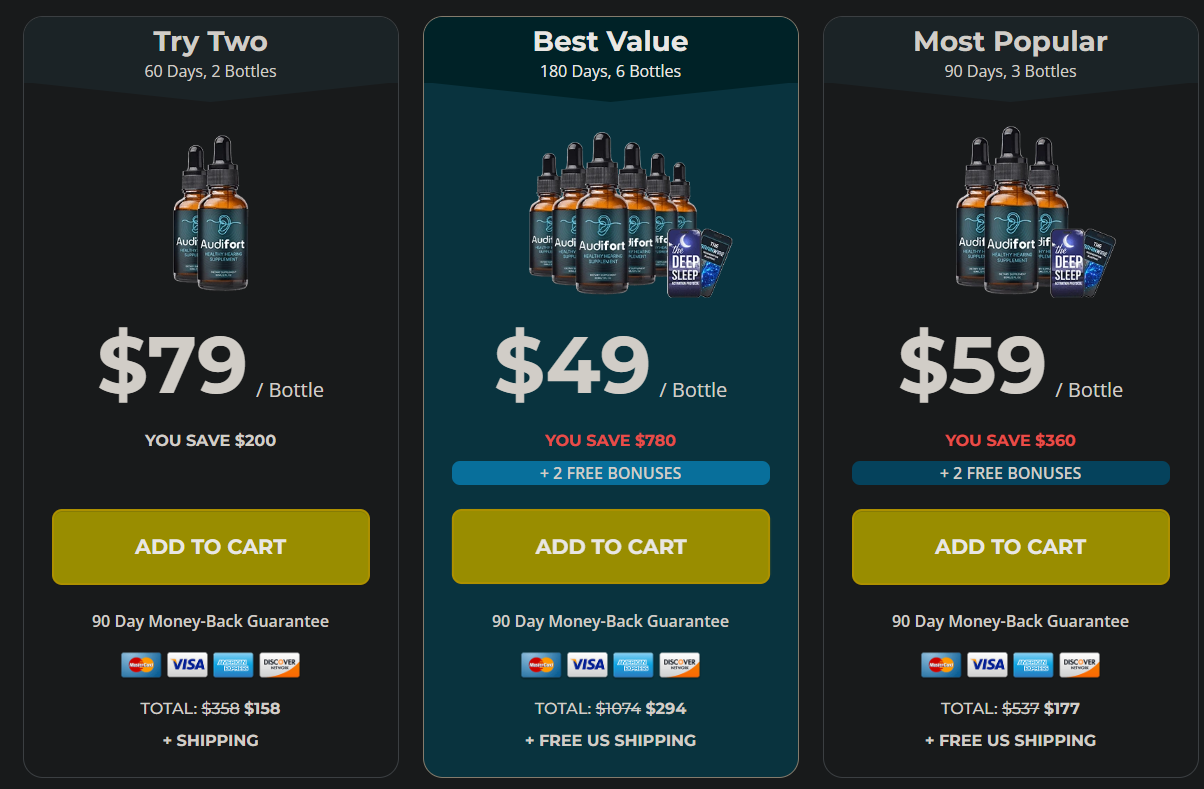Click the Discover icon in Best Value card
Image resolution: width=1204 pixels, height=789 pixels.
point(679,665)
